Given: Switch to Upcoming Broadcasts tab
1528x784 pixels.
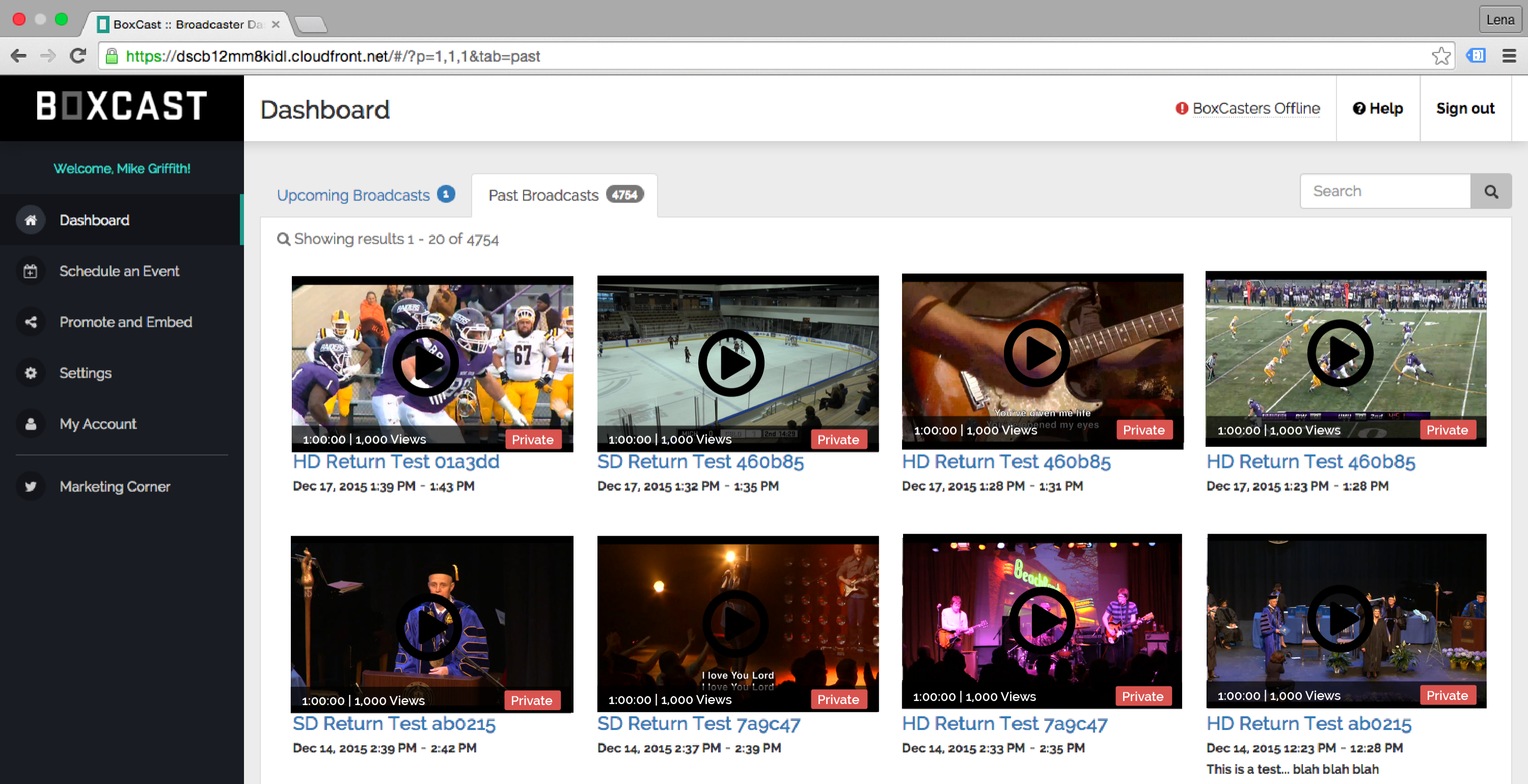Looking at the screenshot, I should pos(353,195).
